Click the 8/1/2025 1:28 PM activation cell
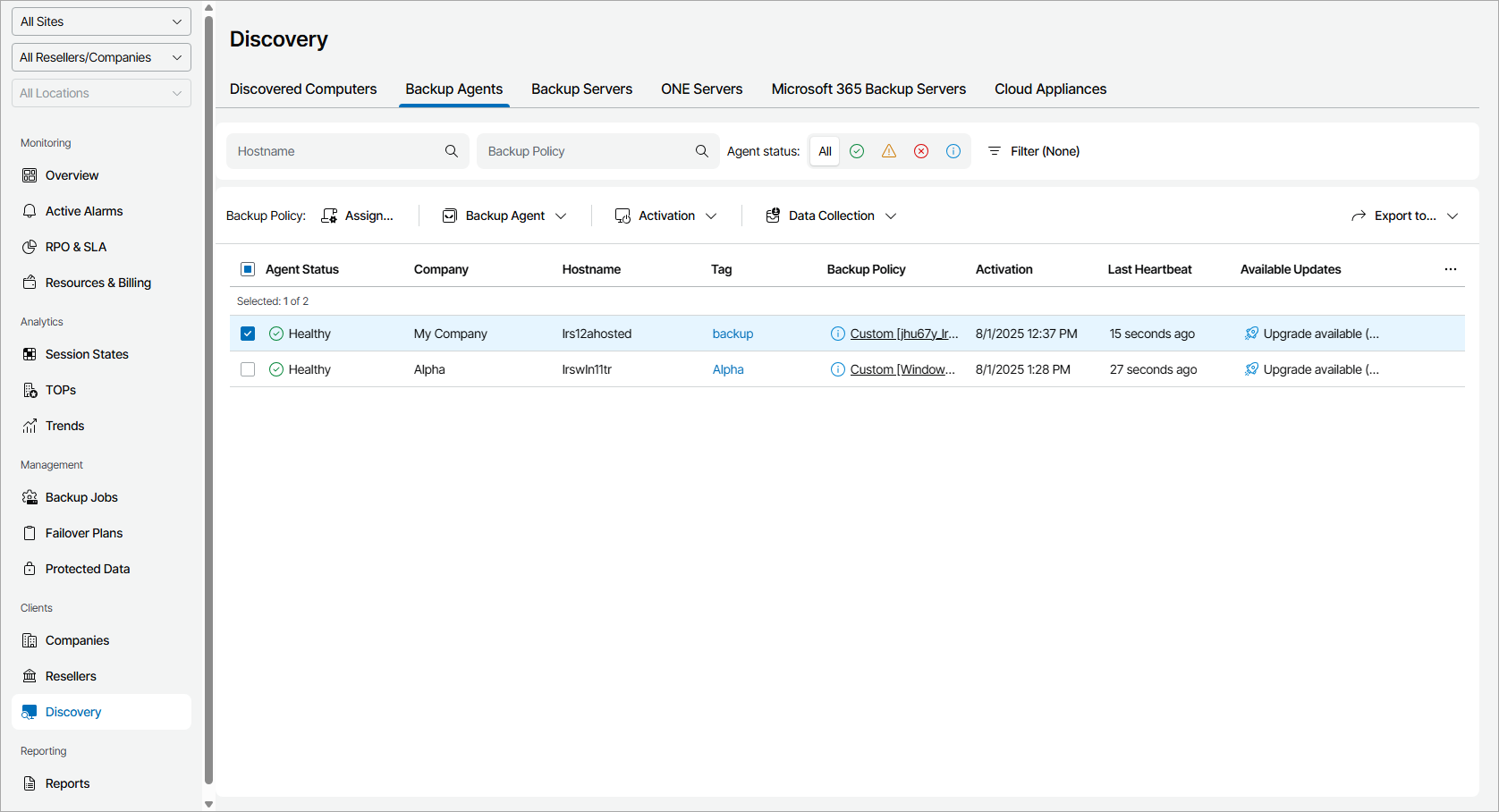The width and height of the screenshot is (1499, 812). tap(1023, 369)
